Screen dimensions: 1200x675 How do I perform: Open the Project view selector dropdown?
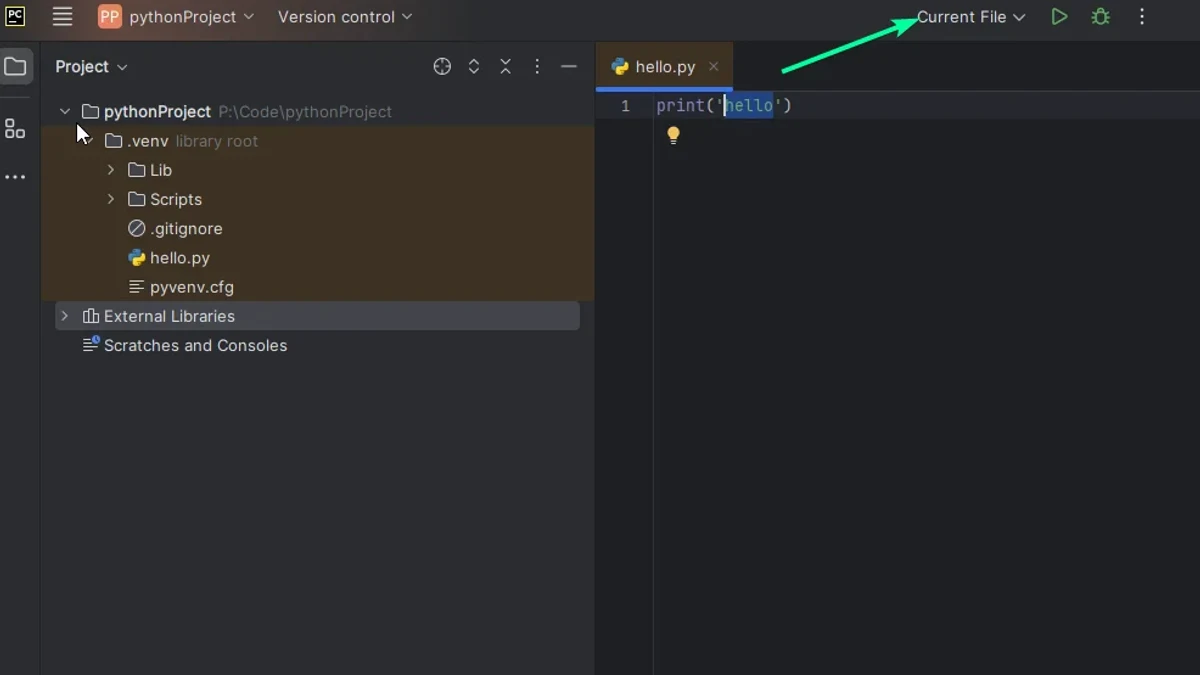(x=91, y=67)
